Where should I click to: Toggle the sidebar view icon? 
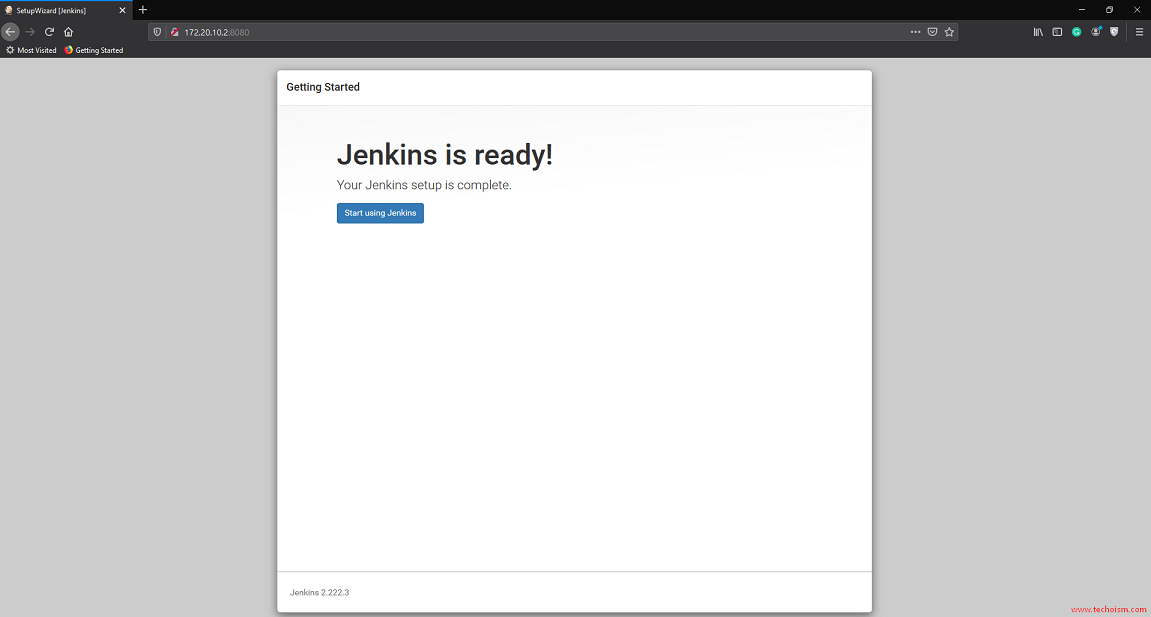click(1057, 32)
